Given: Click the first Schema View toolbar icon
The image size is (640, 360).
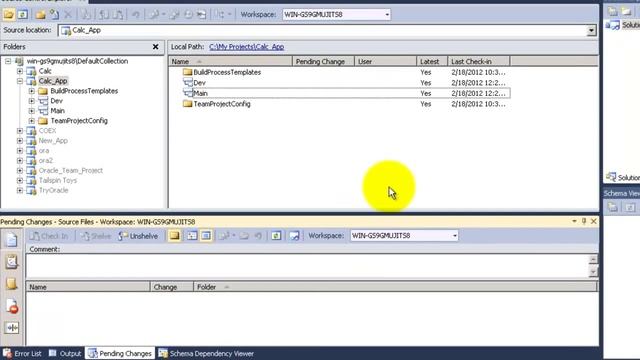Looking at the screenshot, I should coord(613,207).
